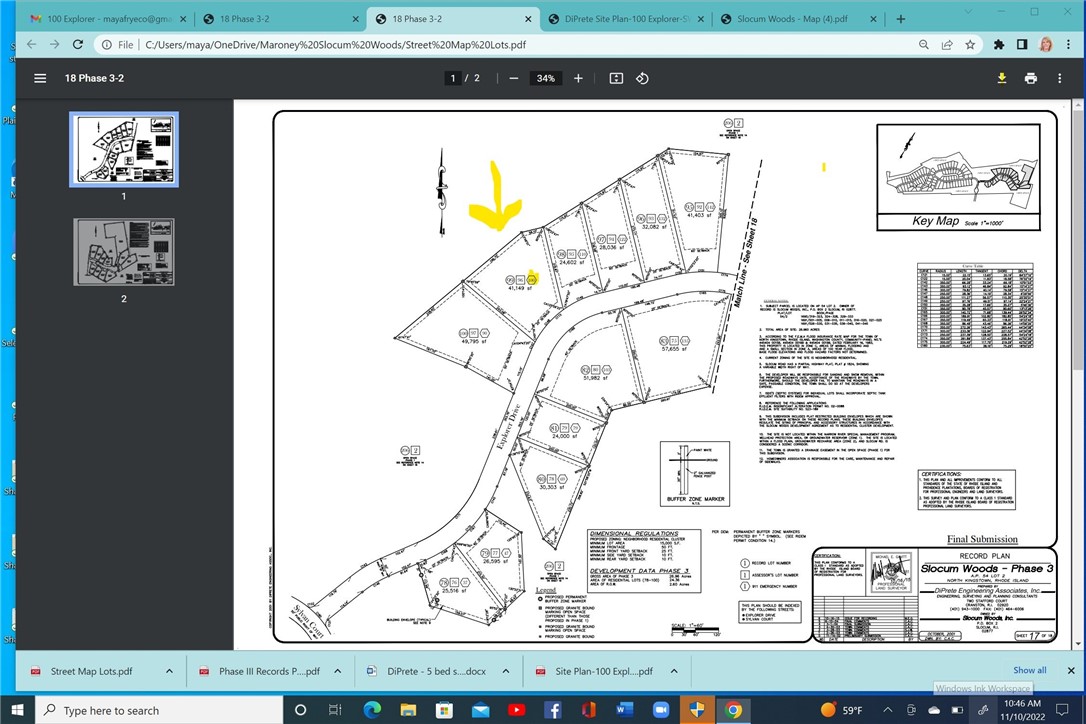The width and height of the screenshot is (1086, 724).
Task: Expand options for Street Map Lots.pdf download
Action: coord(169,671)
